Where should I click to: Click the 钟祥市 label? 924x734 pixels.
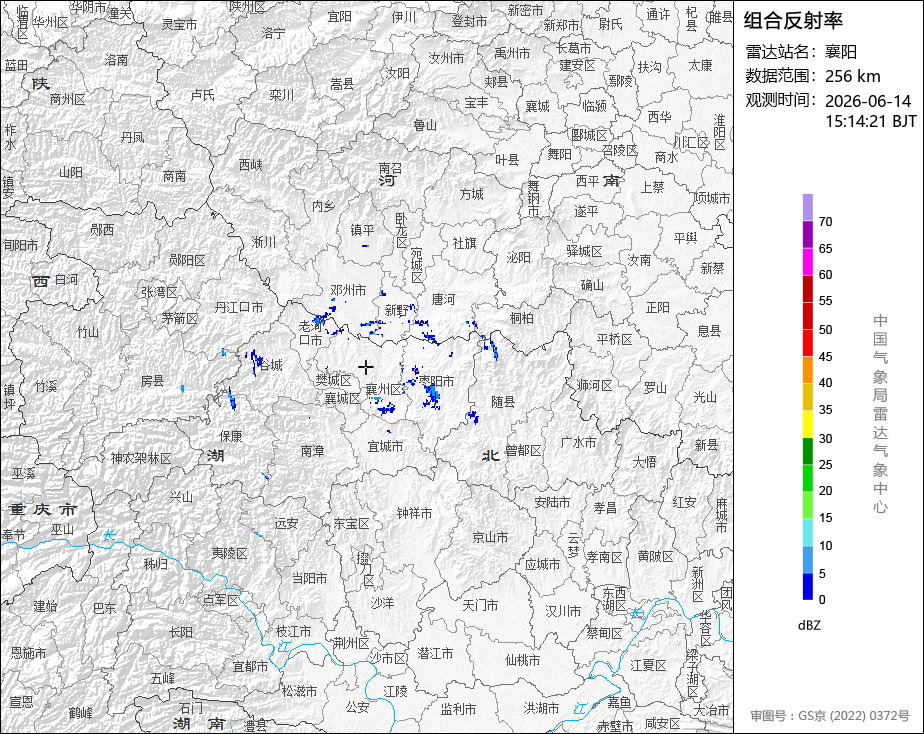click(x=414, y=513)
